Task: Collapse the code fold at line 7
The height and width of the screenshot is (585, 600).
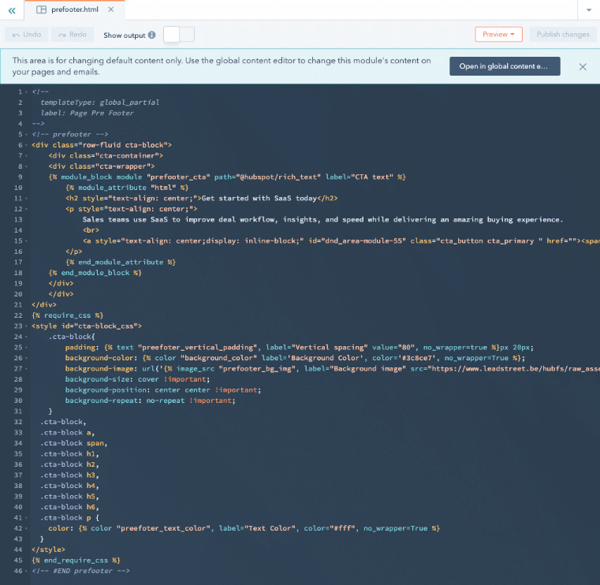Action: [26, 156]
